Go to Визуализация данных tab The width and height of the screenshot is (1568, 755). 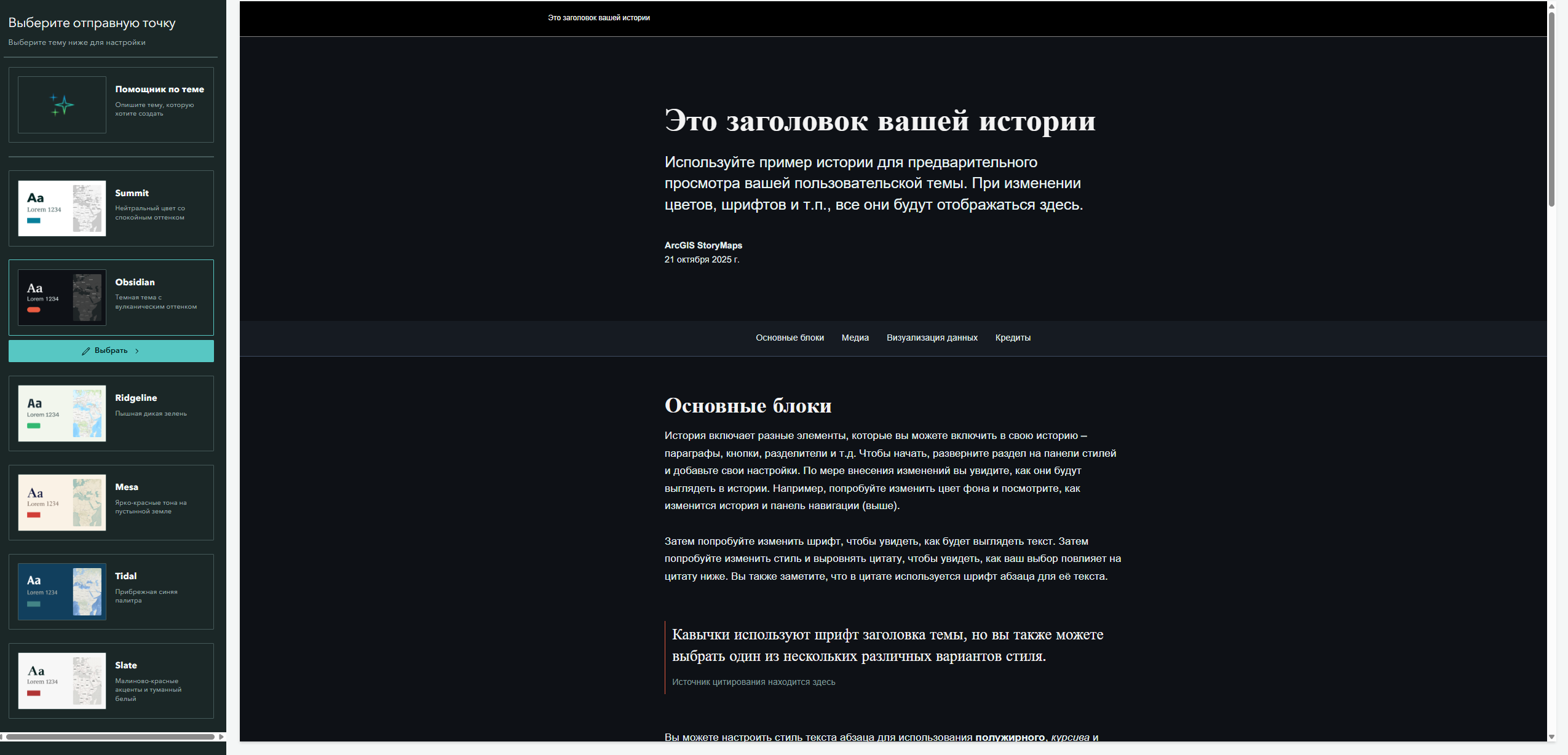(932, 338)
